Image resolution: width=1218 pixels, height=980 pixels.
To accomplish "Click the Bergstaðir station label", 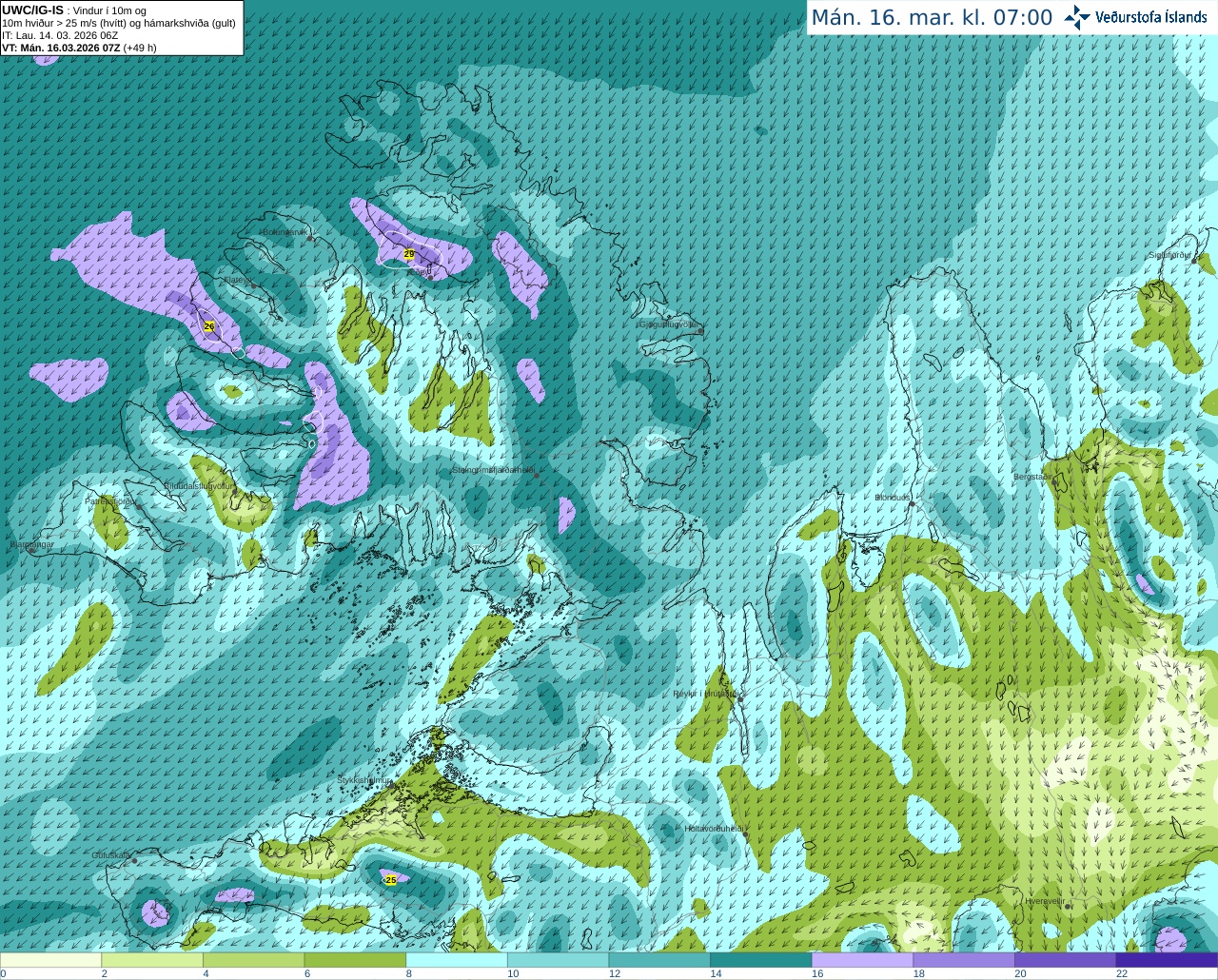I will click(1033, 477).
